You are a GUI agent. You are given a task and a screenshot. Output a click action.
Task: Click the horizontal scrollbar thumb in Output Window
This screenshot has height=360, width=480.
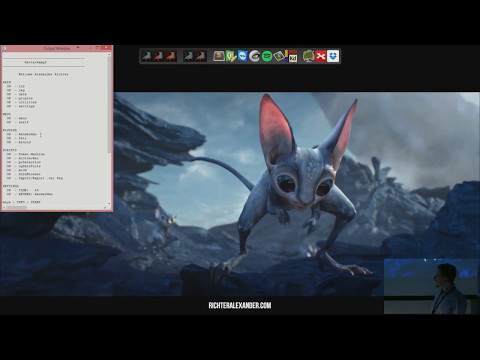pos(16,207)
